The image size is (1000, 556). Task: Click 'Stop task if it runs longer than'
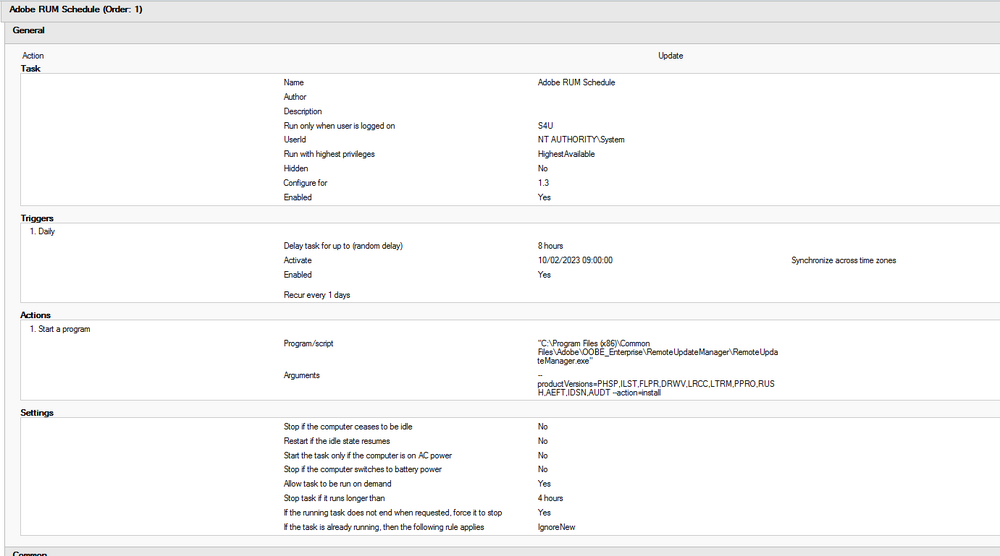point(334,498)
